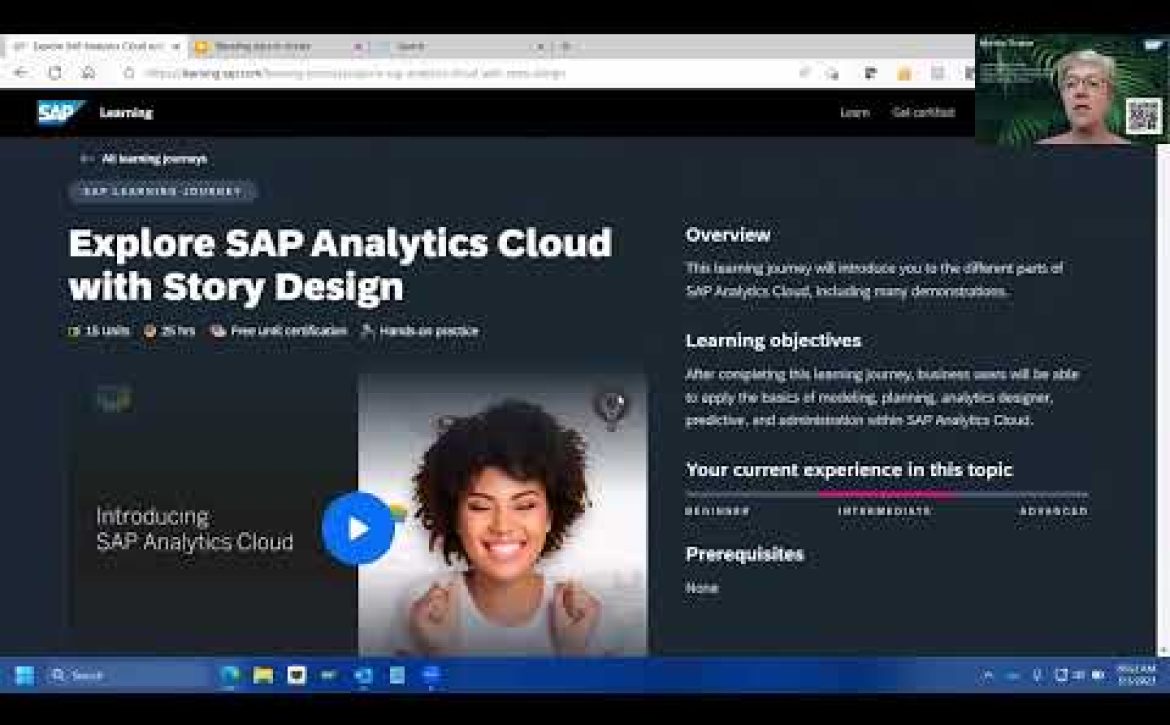Viewport: 1170px width, 725px height.
Task: Open Windows Start menu
Action: click(24, 675)
